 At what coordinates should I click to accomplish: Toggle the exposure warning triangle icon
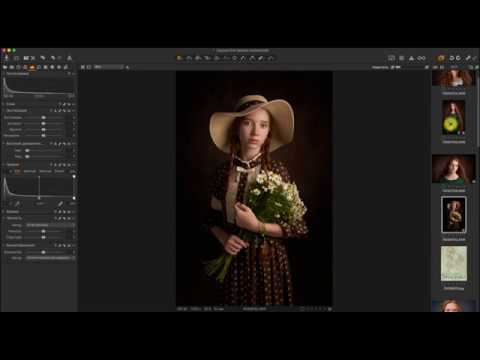[412, 58]
